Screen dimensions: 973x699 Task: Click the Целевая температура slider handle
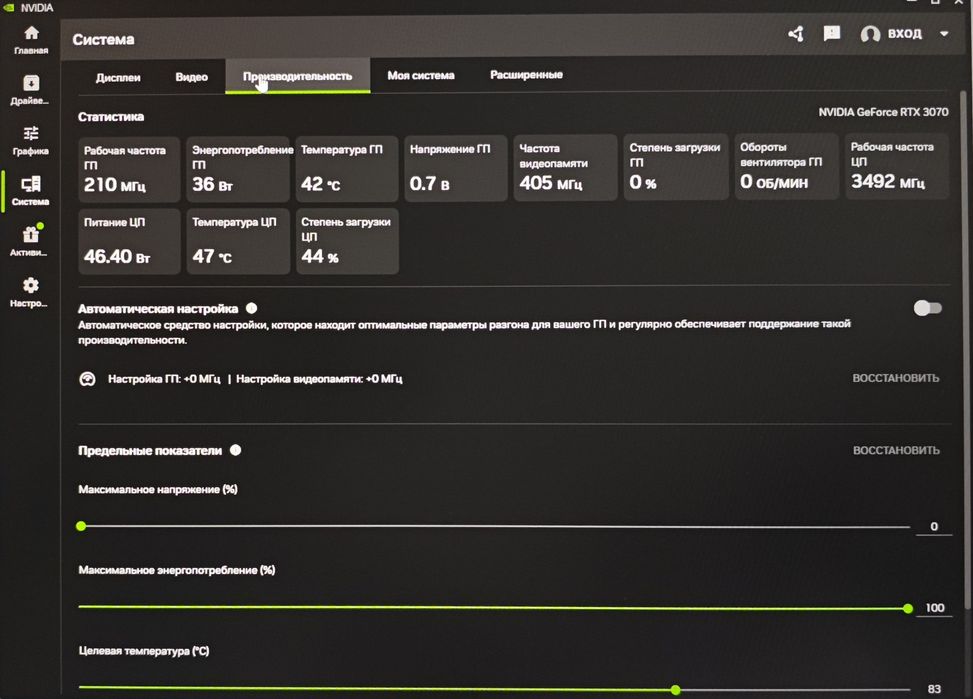point(675,690)
